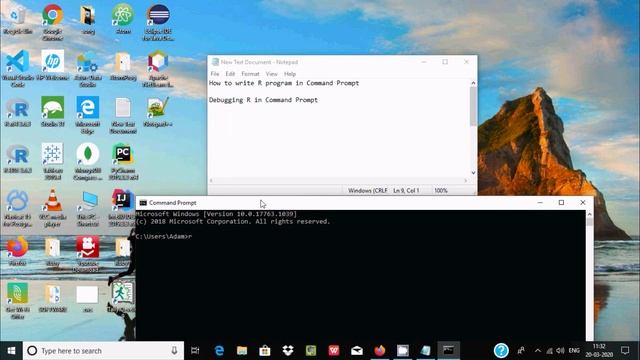Switch to Firefox on the taskbar
Viewport: 640px width, 360px height.
pos(380,351)
